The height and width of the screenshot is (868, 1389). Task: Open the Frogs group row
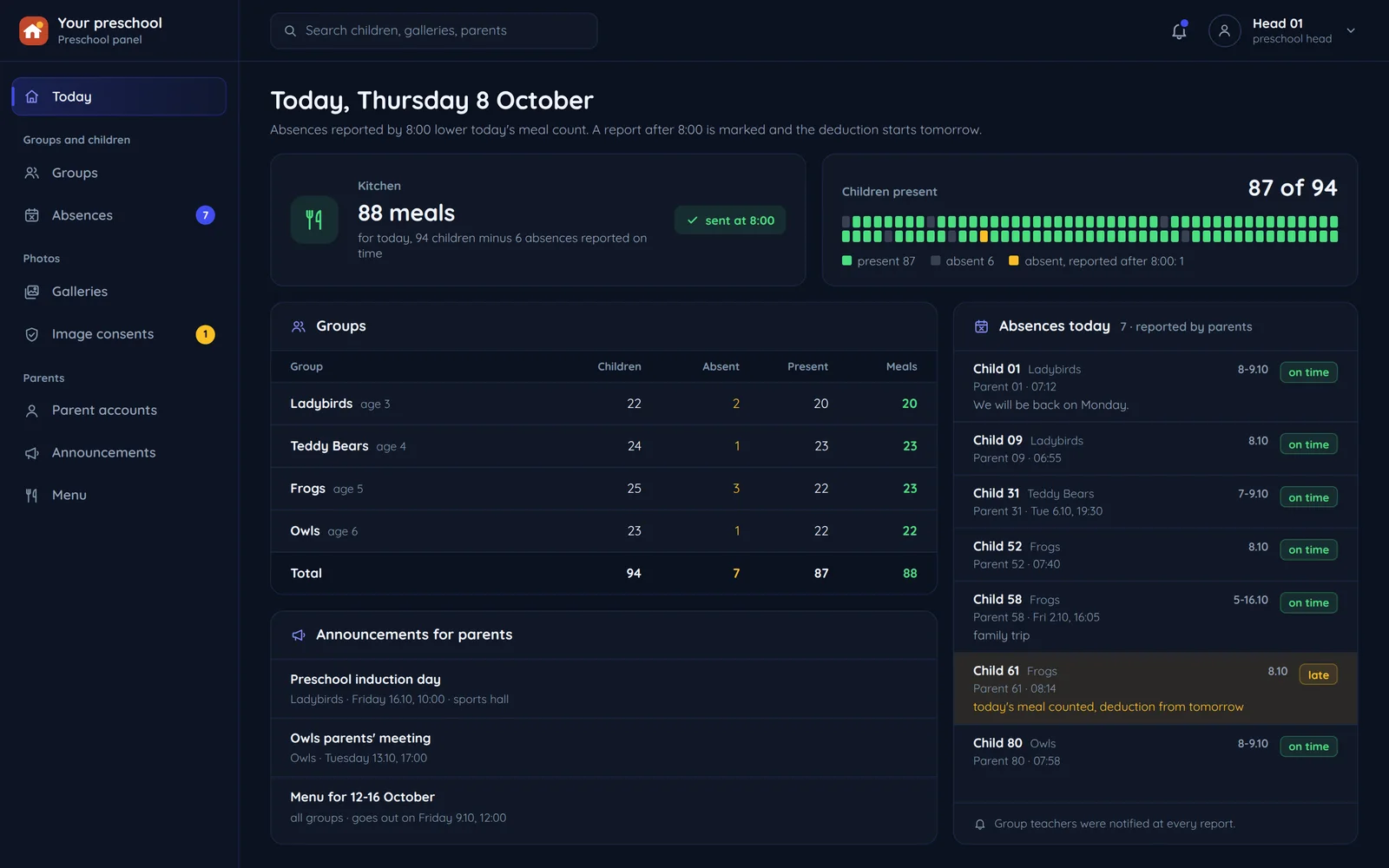[603, 489]
